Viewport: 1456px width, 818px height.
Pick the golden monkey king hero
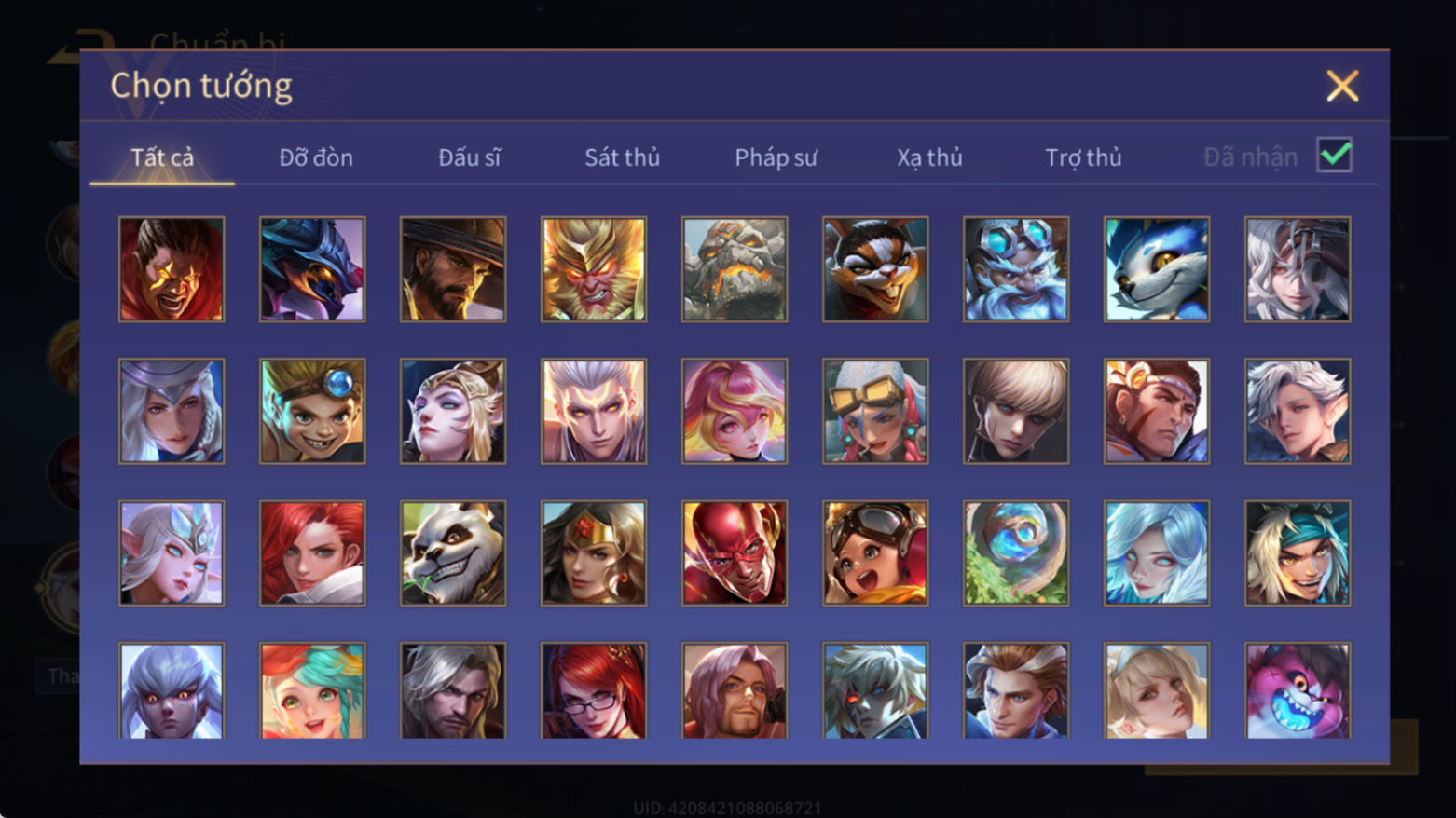coord(594,269)
